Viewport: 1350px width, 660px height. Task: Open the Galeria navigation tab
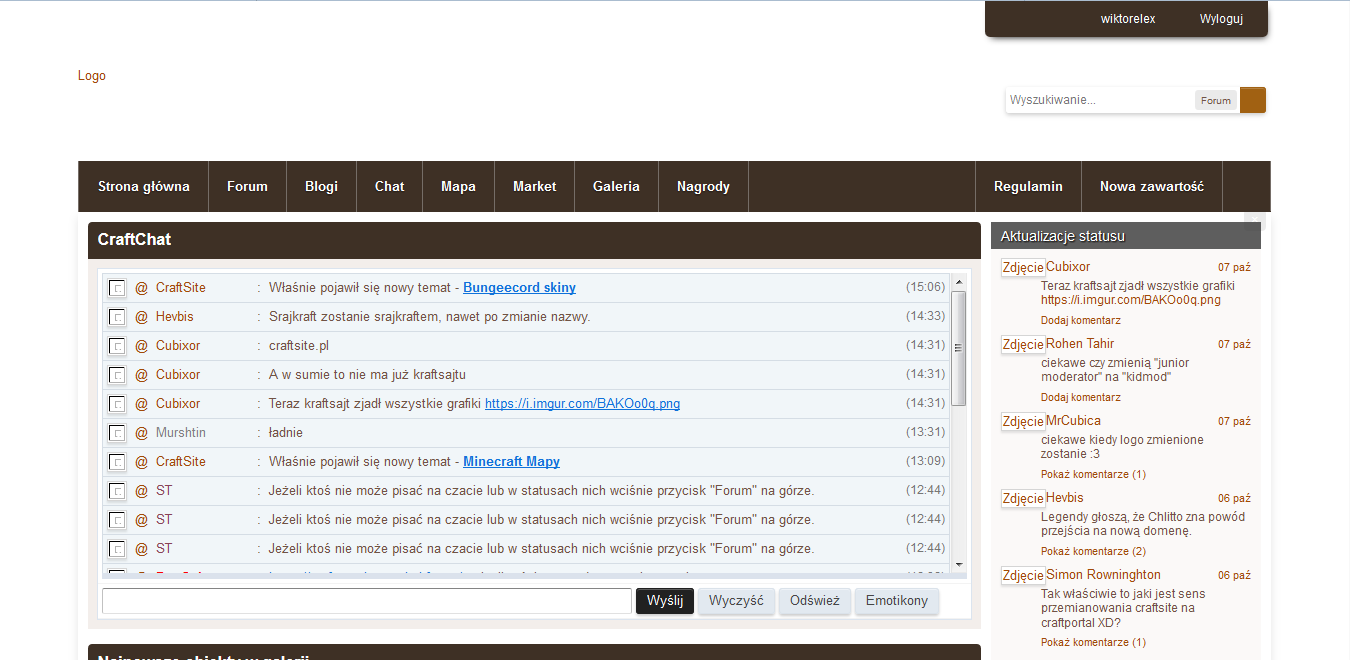coord(616,186)
